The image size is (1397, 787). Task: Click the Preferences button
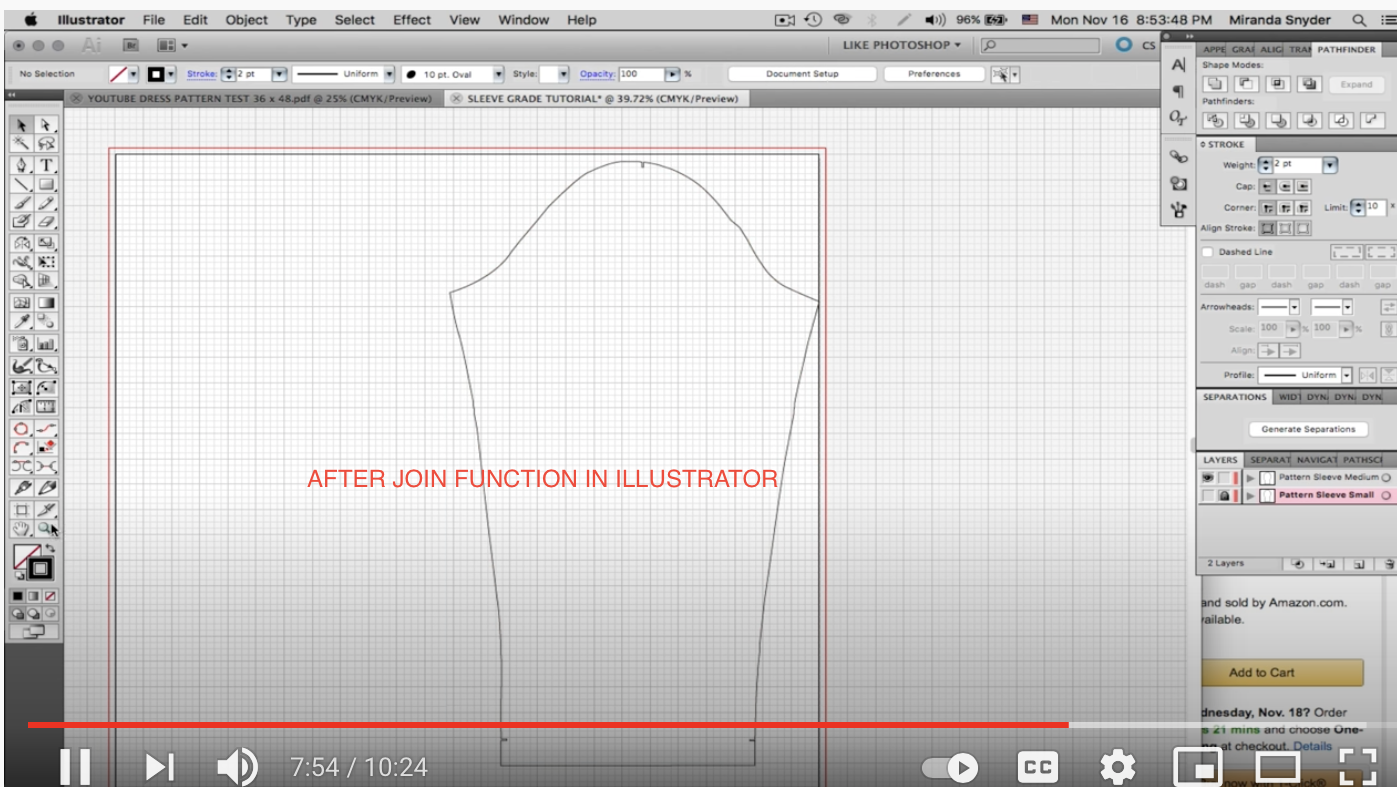[x=934, y=74]
